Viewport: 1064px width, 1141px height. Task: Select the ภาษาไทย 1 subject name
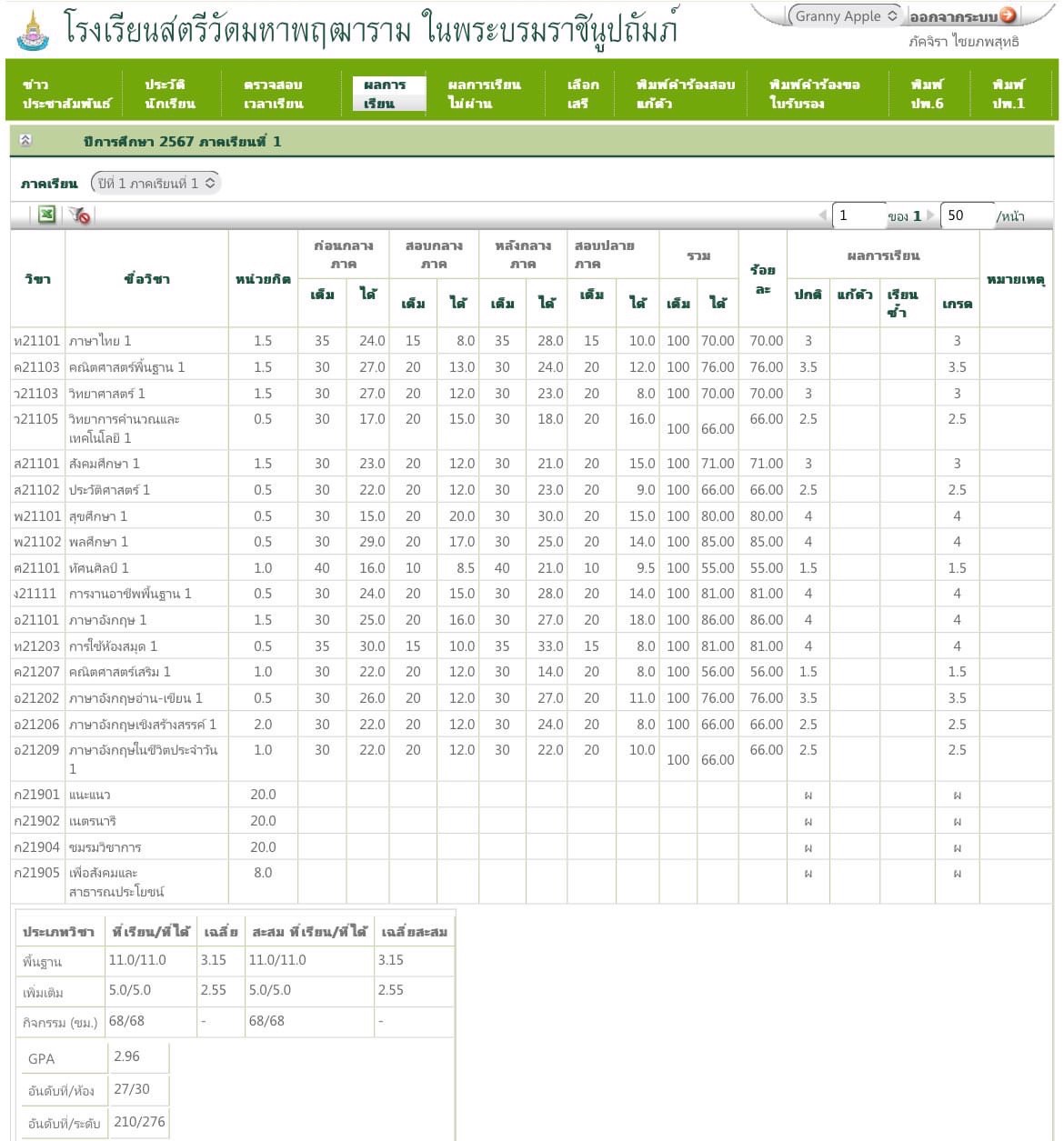coord(100,341)
